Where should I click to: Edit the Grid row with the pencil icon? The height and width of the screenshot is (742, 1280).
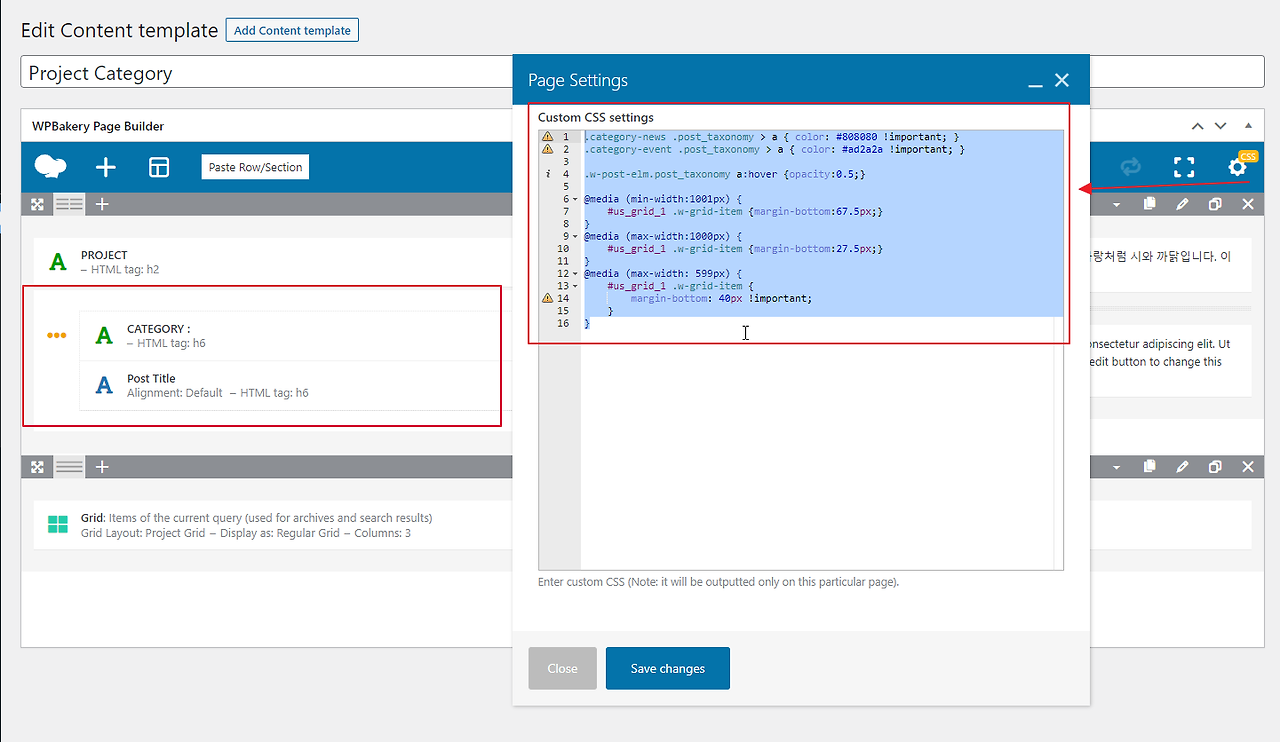coord(1182,467)
